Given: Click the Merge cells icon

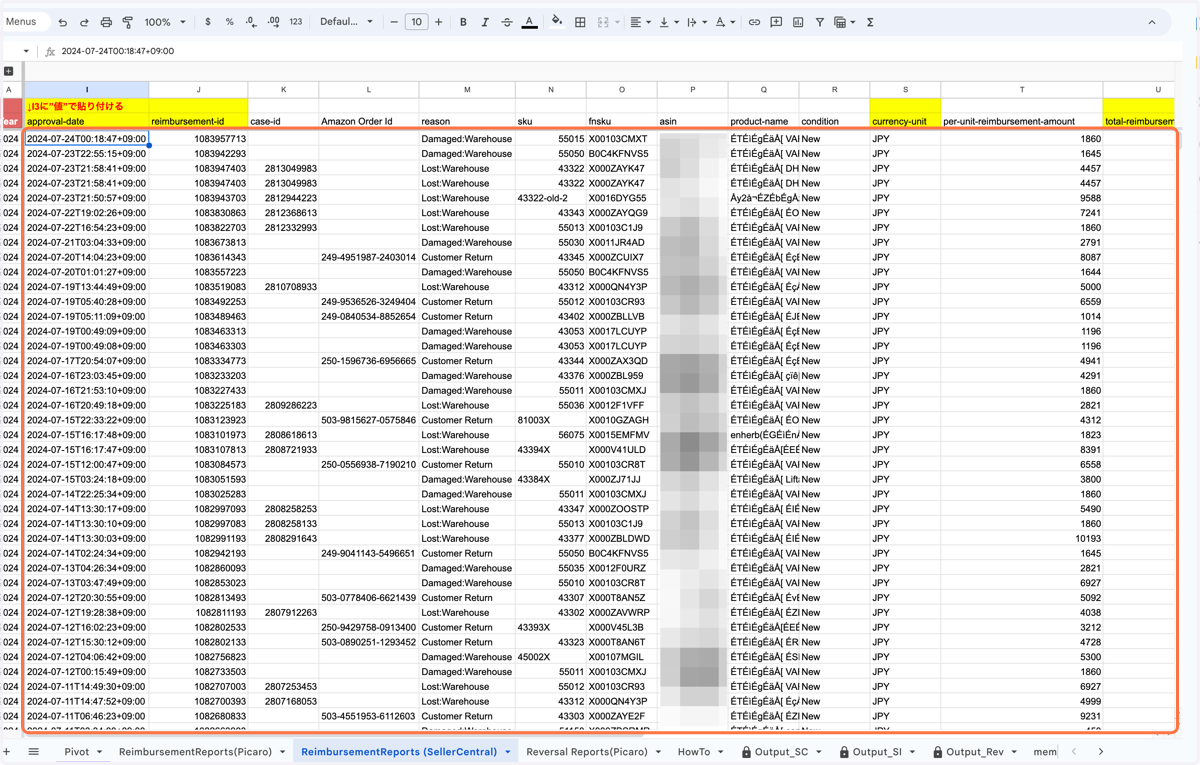Looking at the screenshot, I should click(x=603, y=22).
